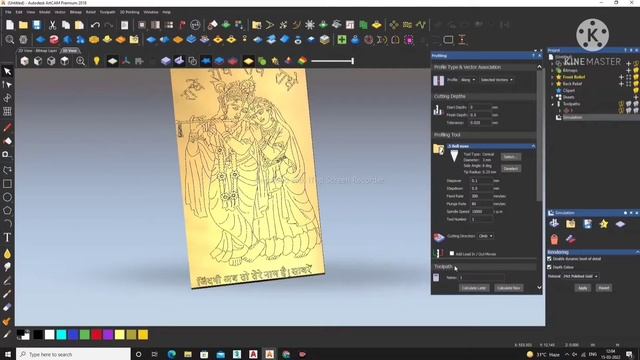Collapse the Rendering section
The width and height of the screenshot is (640, 360).
click(637, 252)
